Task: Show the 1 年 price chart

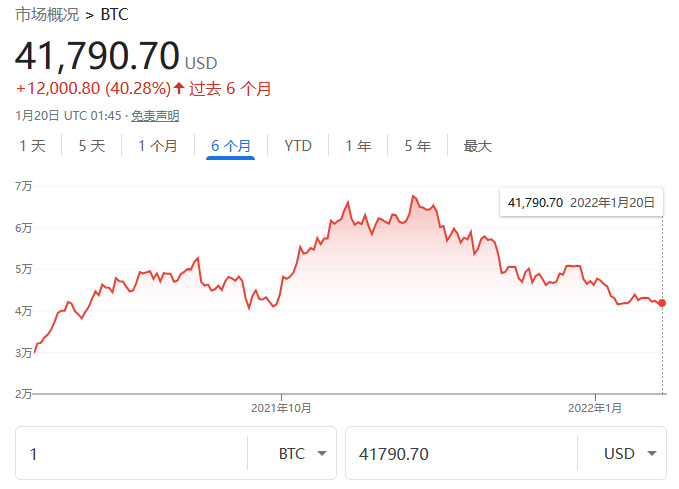Action: (x=358, y=146)
